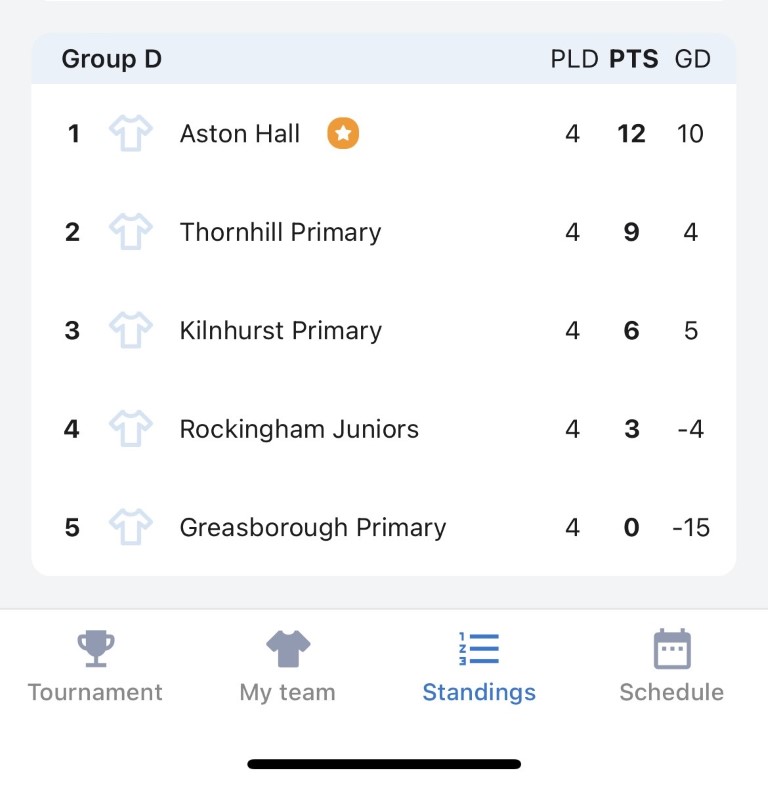Switch to the Tournament tab label

(x=95, y=692)
